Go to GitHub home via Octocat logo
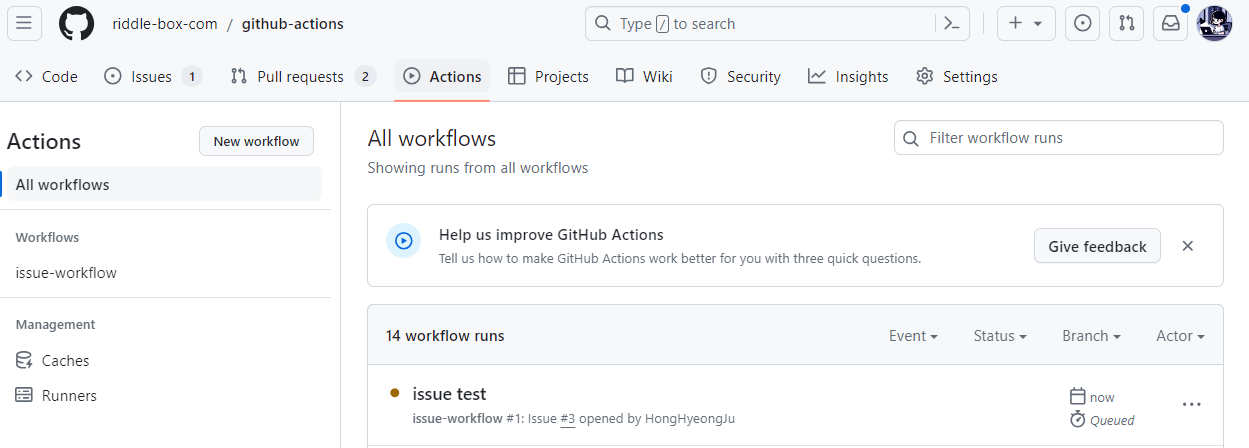The image size is (1249, 448). pos(76,23)
